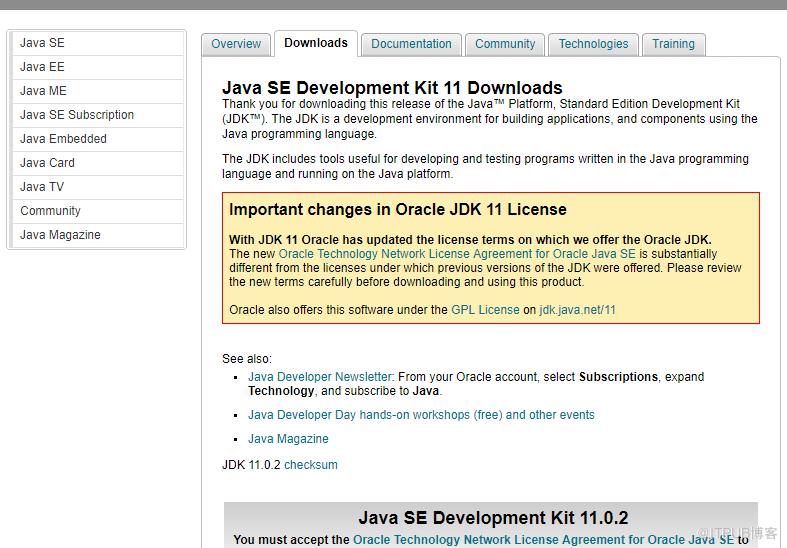
Task: Open Java Developer Newsletter link
Action: (320, 377)
